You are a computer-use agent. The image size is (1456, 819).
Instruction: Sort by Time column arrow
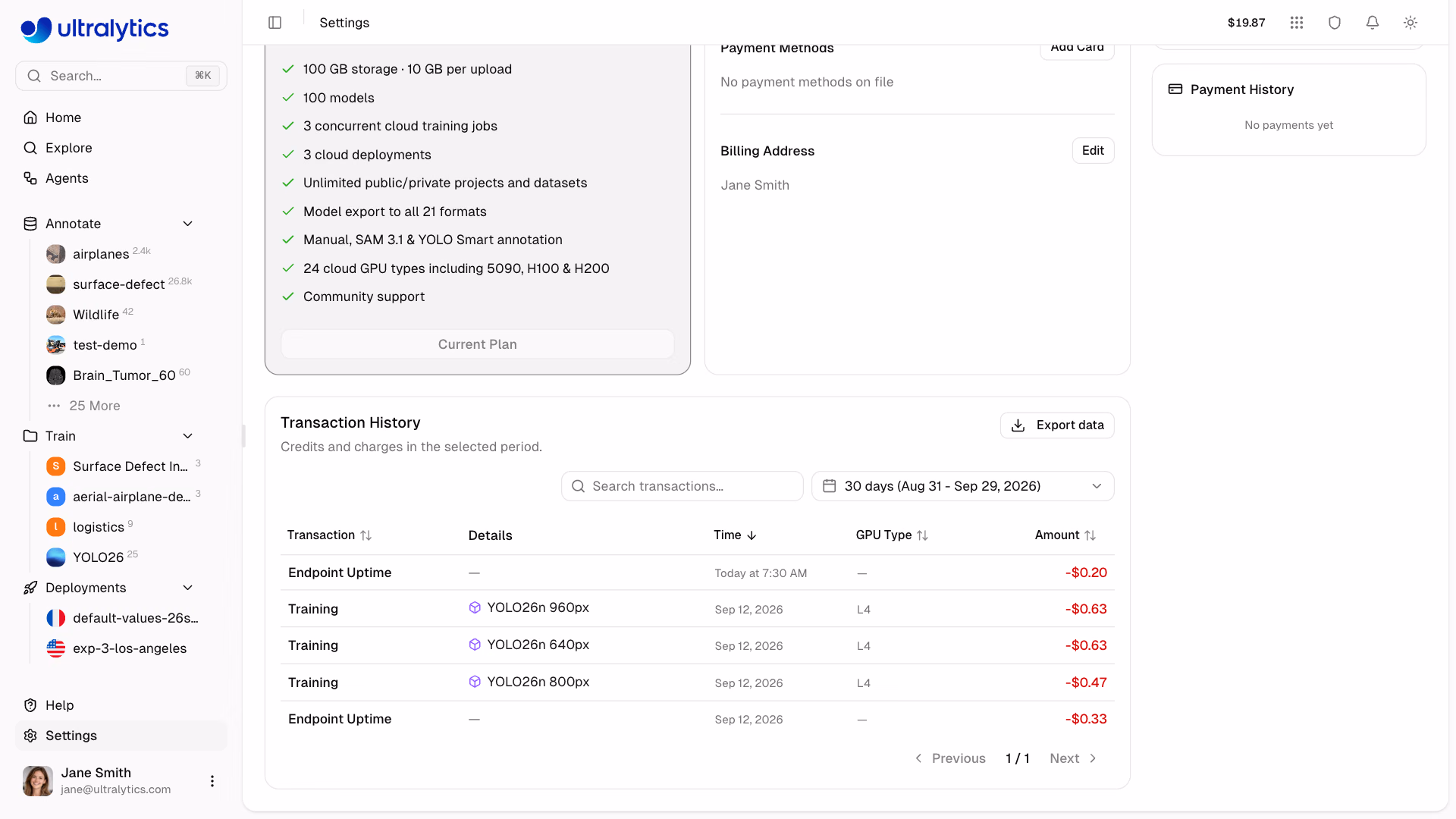pyautogui.click(x=752, y=535)
